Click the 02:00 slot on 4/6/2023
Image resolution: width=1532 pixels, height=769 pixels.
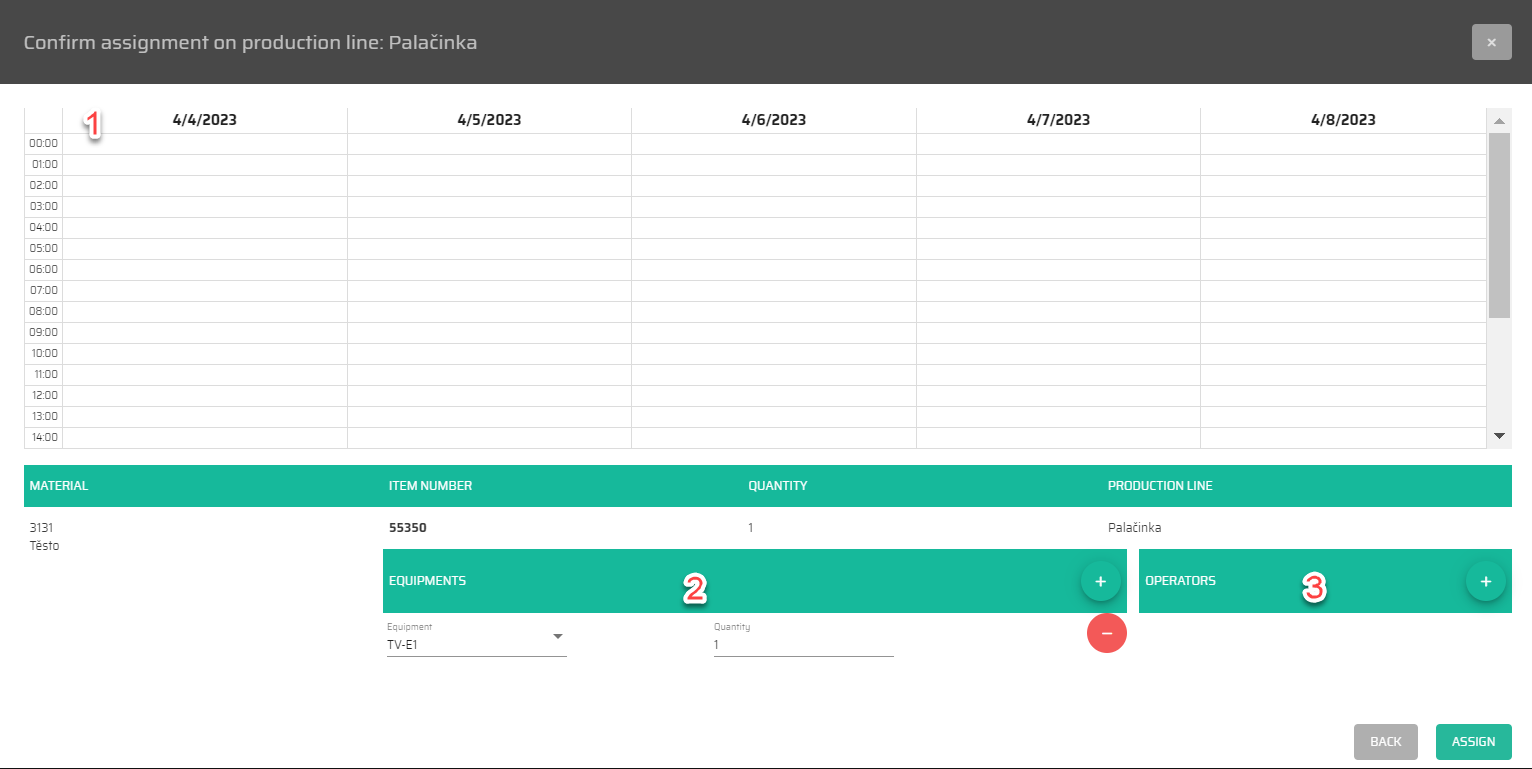(773, 185)
